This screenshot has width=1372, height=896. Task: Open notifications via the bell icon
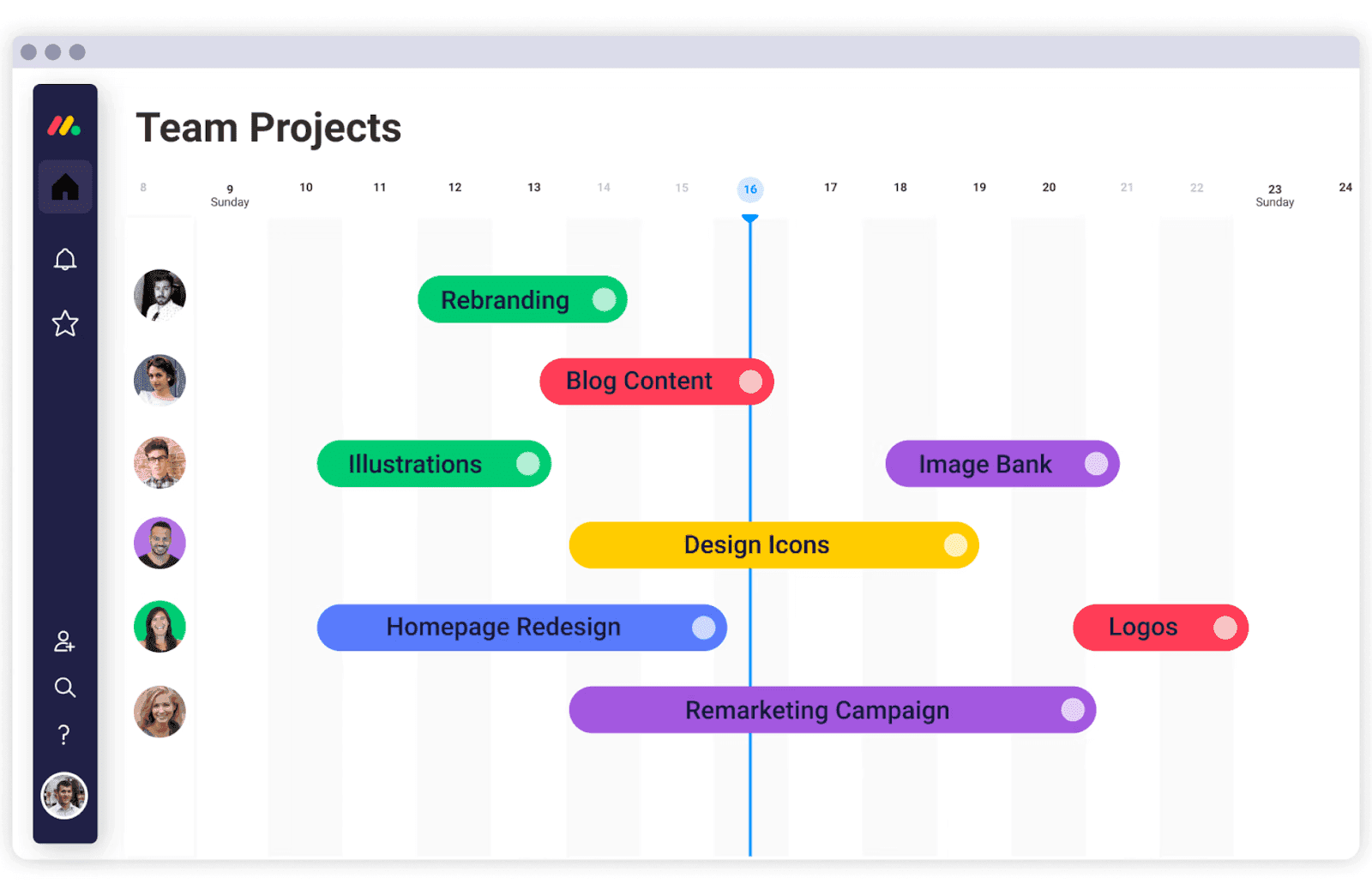coord(64,260)
